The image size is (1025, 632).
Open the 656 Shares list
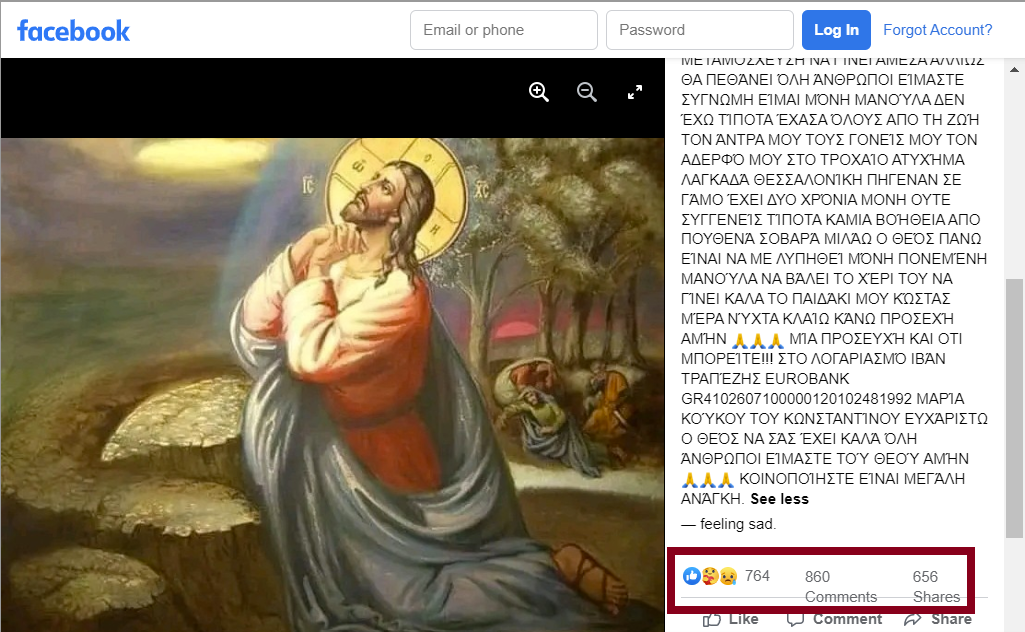[936, 586]
